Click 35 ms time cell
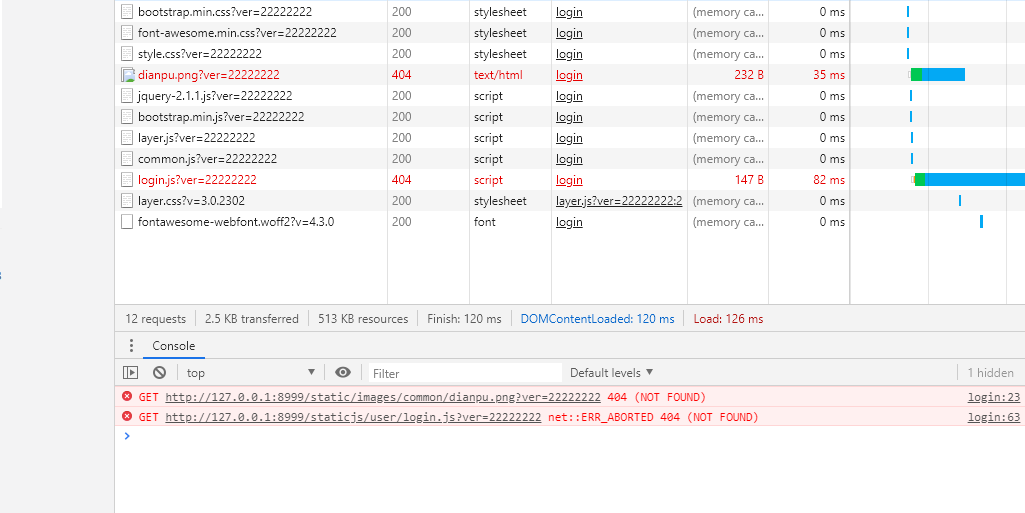The height and width of the screenshot is (513, 1025). (829, 75)
